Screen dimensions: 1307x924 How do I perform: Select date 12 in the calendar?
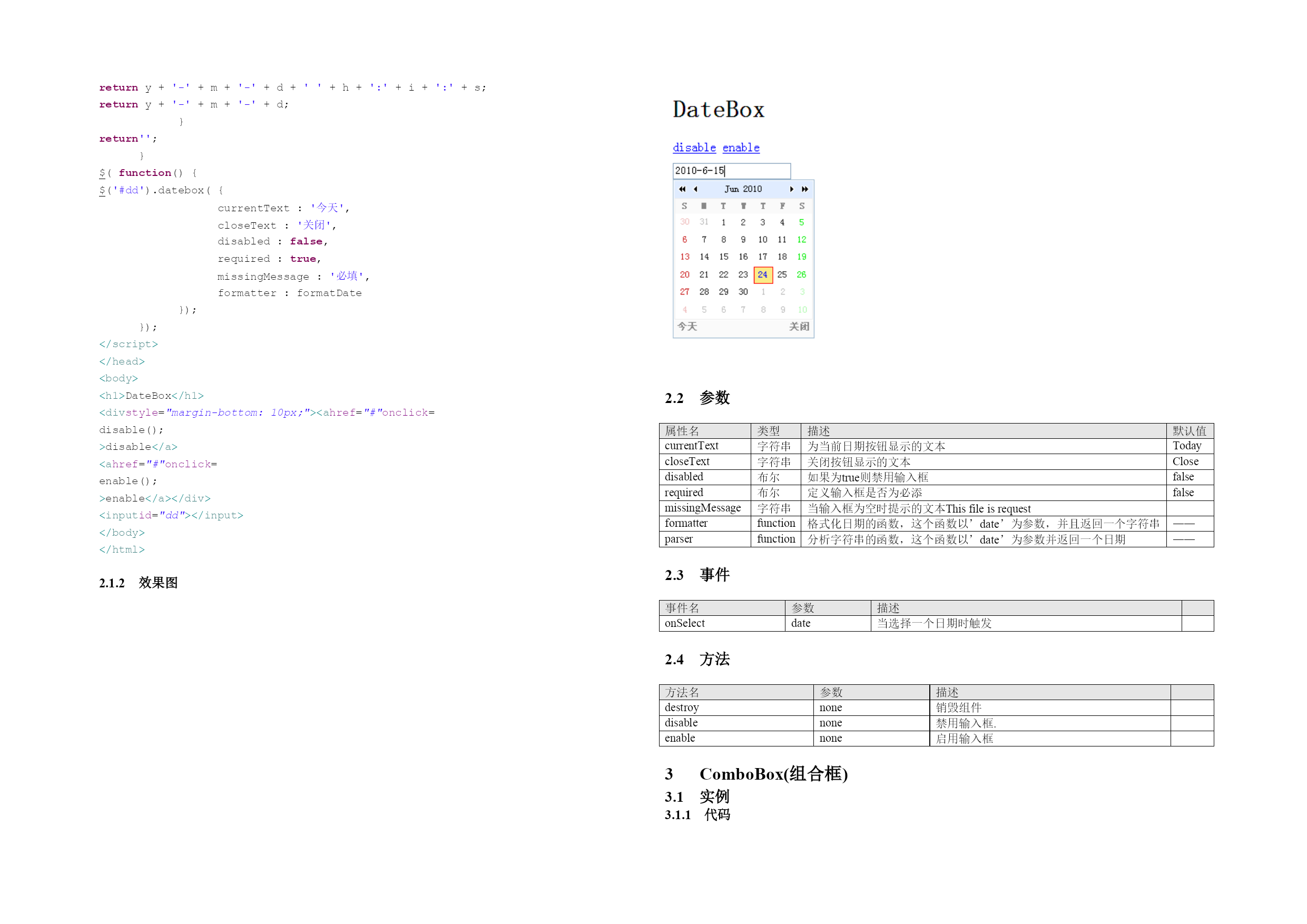(x=801, y=240)
